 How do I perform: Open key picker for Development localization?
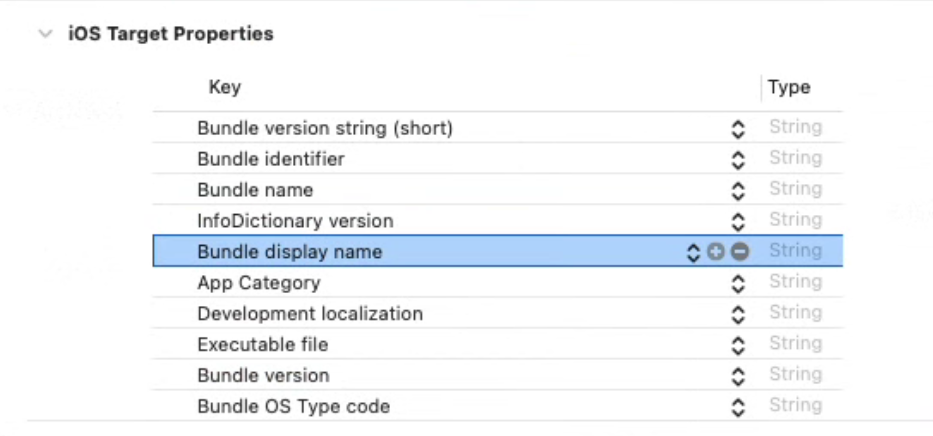738,314
